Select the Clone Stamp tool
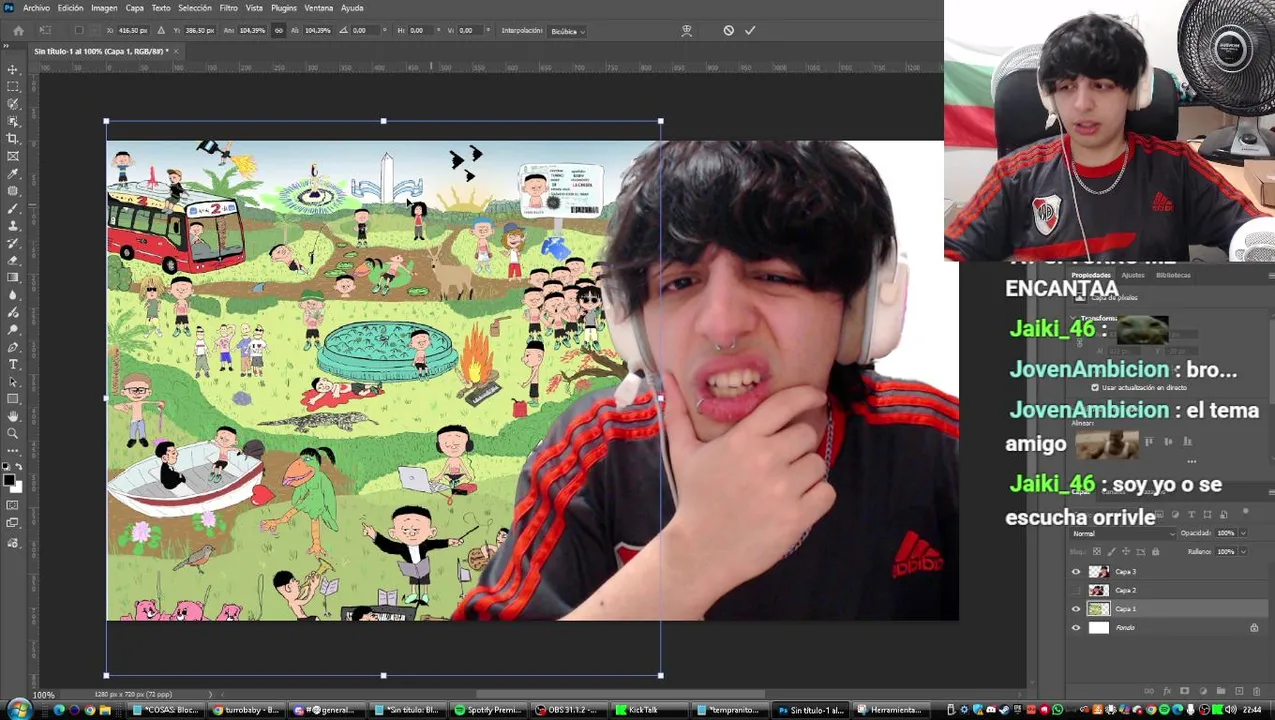1275x720 pixels. tap(13, 226)
